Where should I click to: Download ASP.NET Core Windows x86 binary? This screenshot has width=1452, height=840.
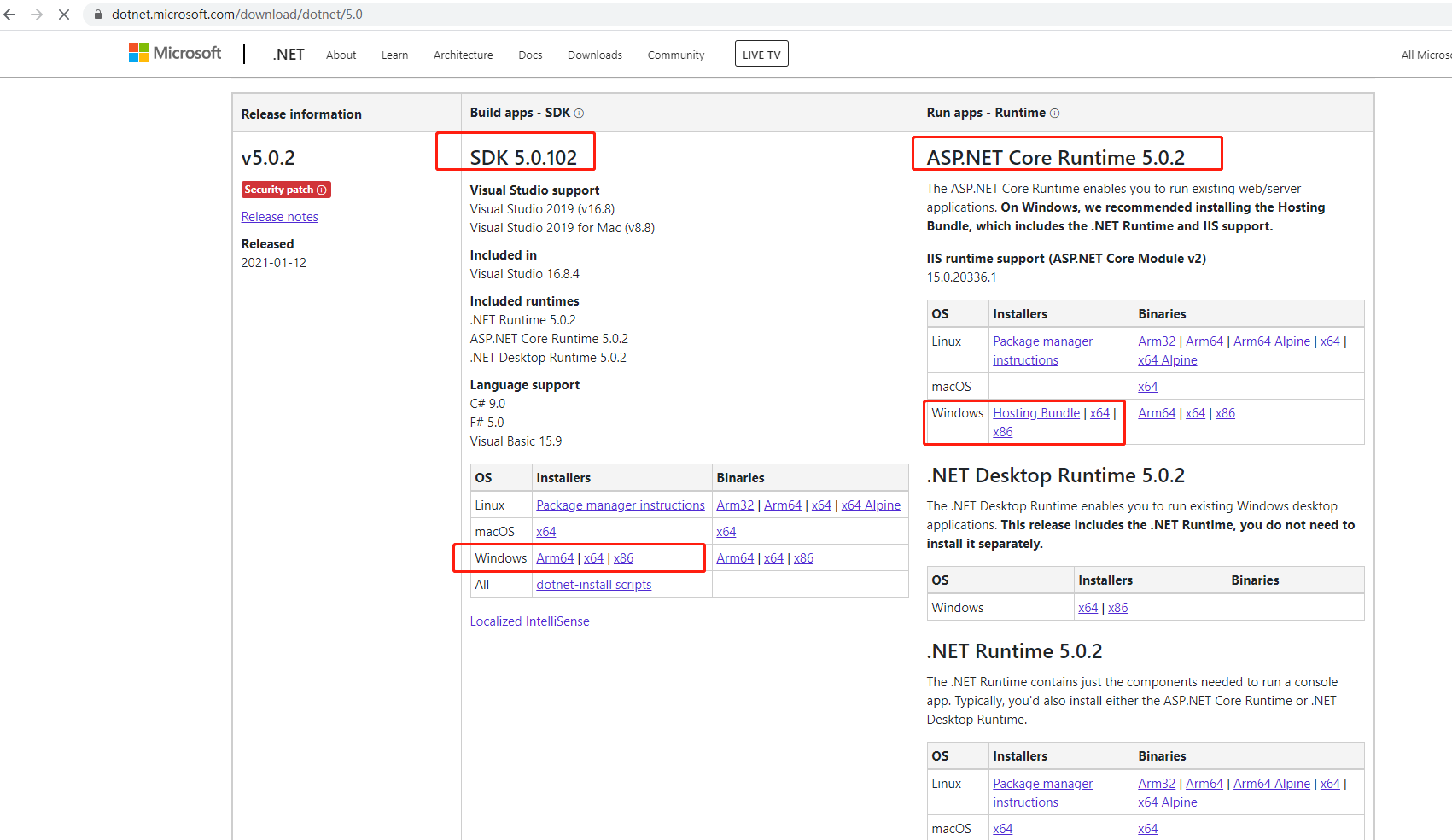1225,413
